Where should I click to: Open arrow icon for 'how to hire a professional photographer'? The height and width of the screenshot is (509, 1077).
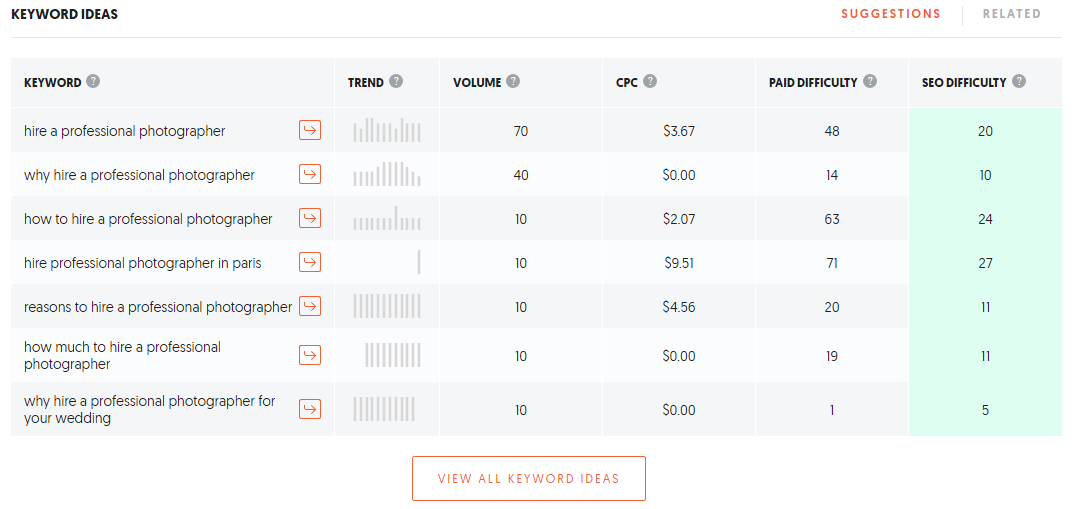(310, 218)
